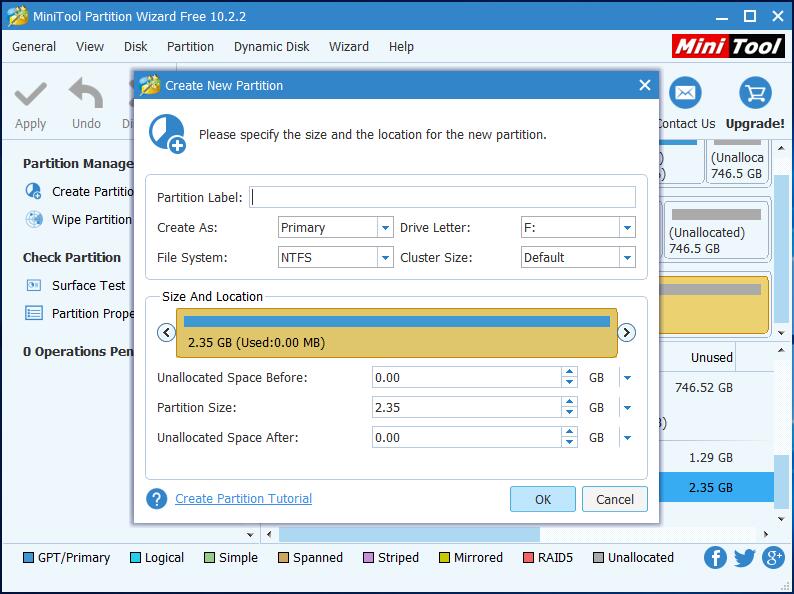Click the RAID5 legend swatch
The height and width of the screenshot is (594, 794).
[x=528, y=558]
